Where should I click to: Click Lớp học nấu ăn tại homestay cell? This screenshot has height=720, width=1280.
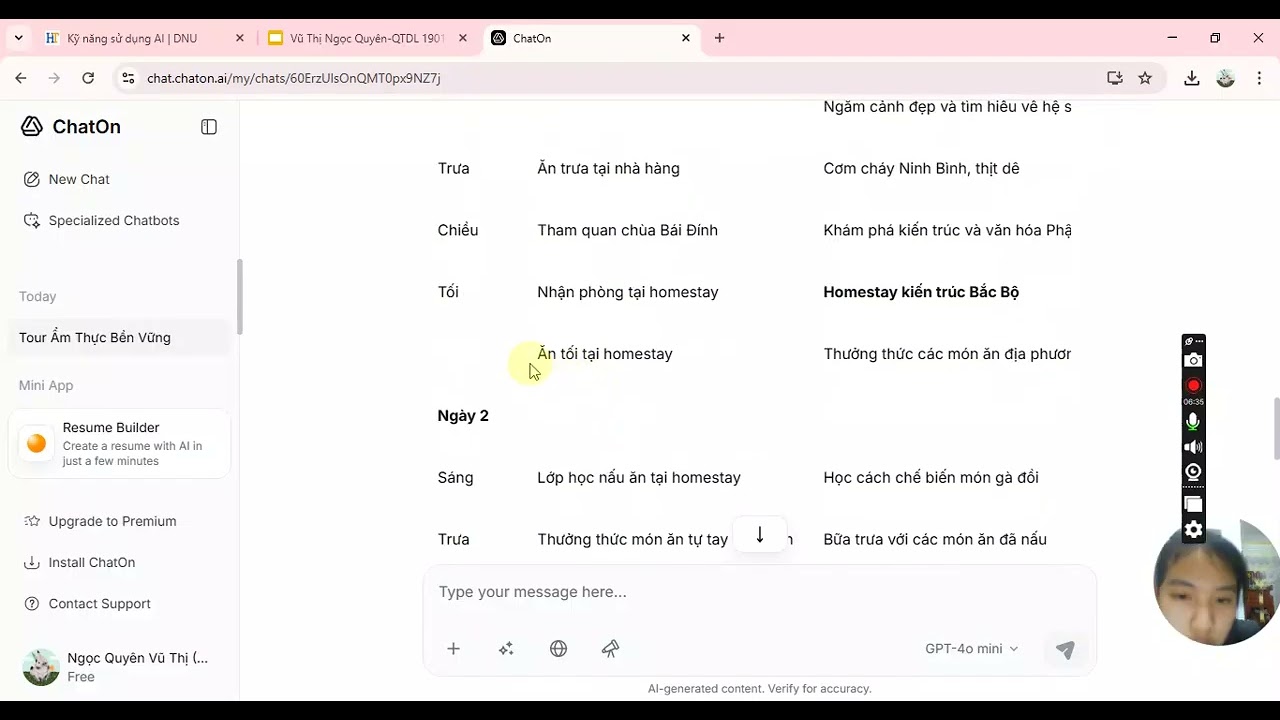point(639,477)
